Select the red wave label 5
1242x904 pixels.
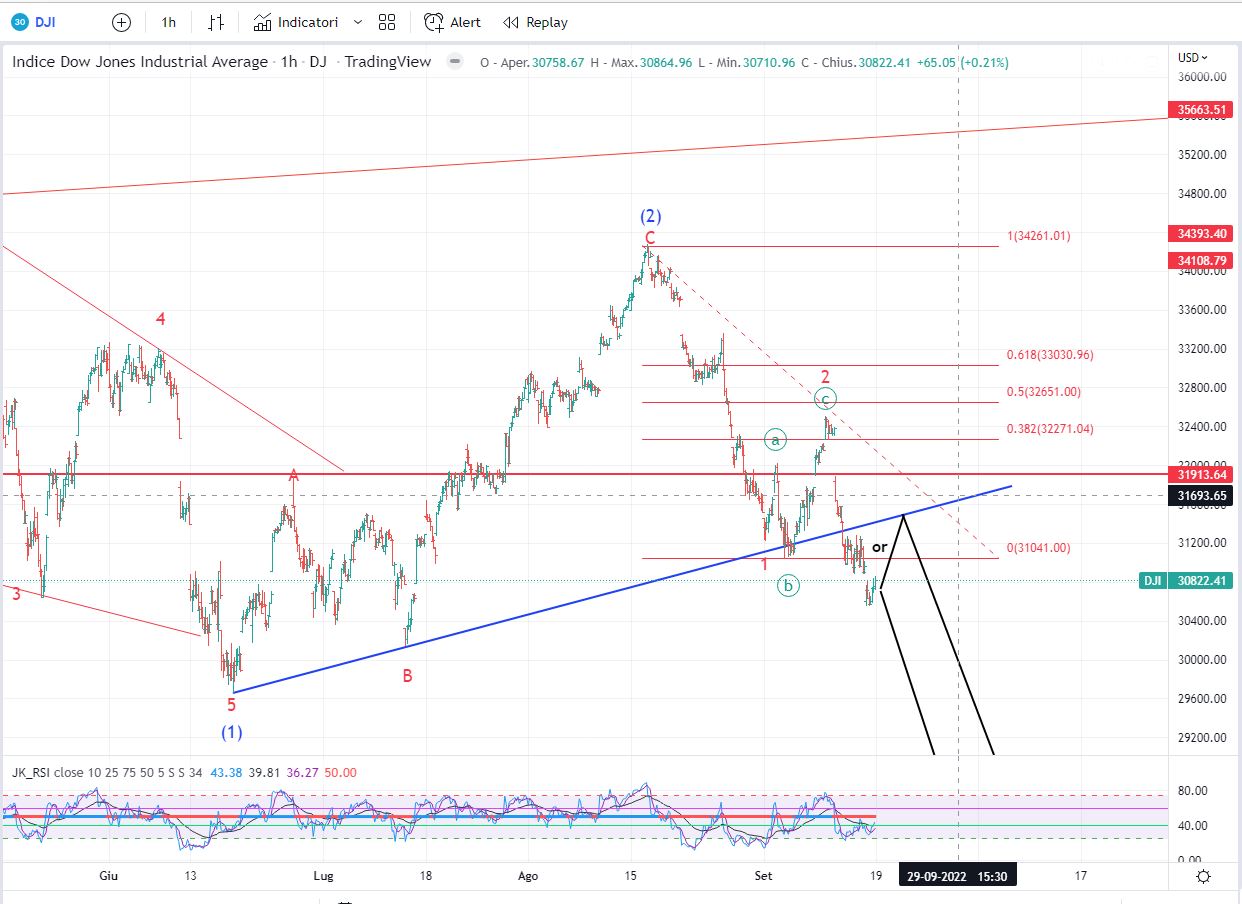(x=231, y=704)
